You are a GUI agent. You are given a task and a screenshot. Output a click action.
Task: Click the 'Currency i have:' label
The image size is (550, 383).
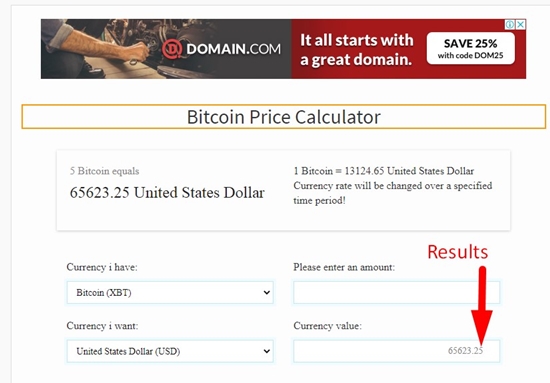pos(102,267)
